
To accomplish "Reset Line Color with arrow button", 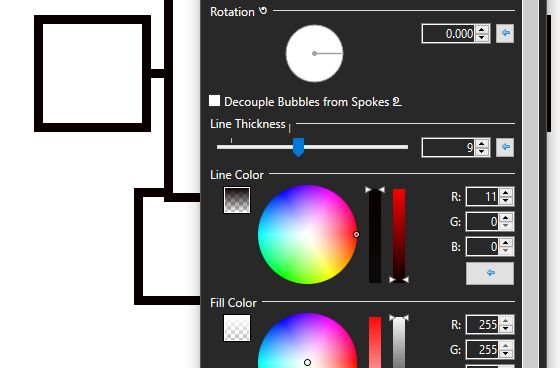I will pos(490,273).
